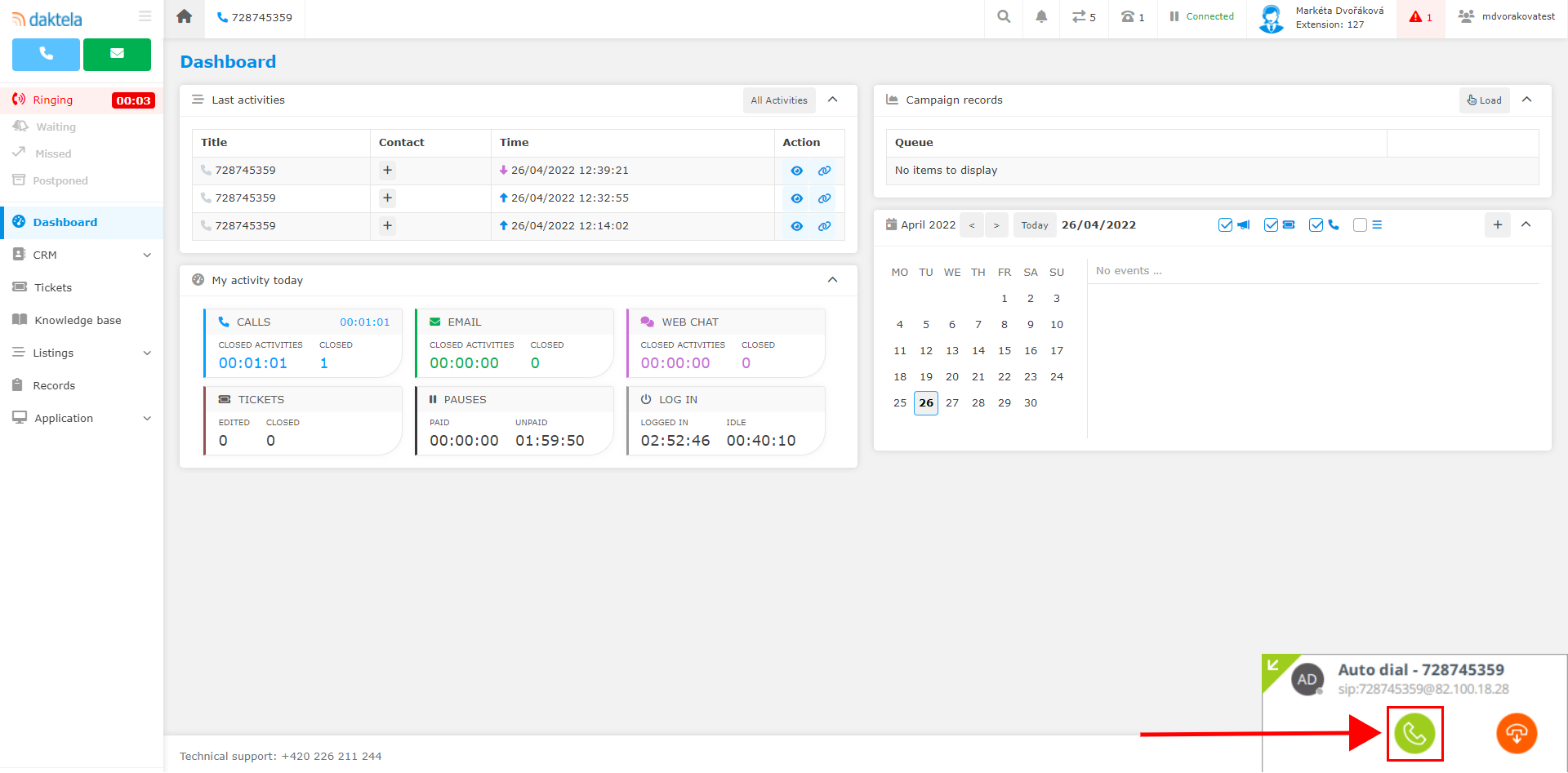
Task: Expand the CRM sidebar menu
Action: 82,254
